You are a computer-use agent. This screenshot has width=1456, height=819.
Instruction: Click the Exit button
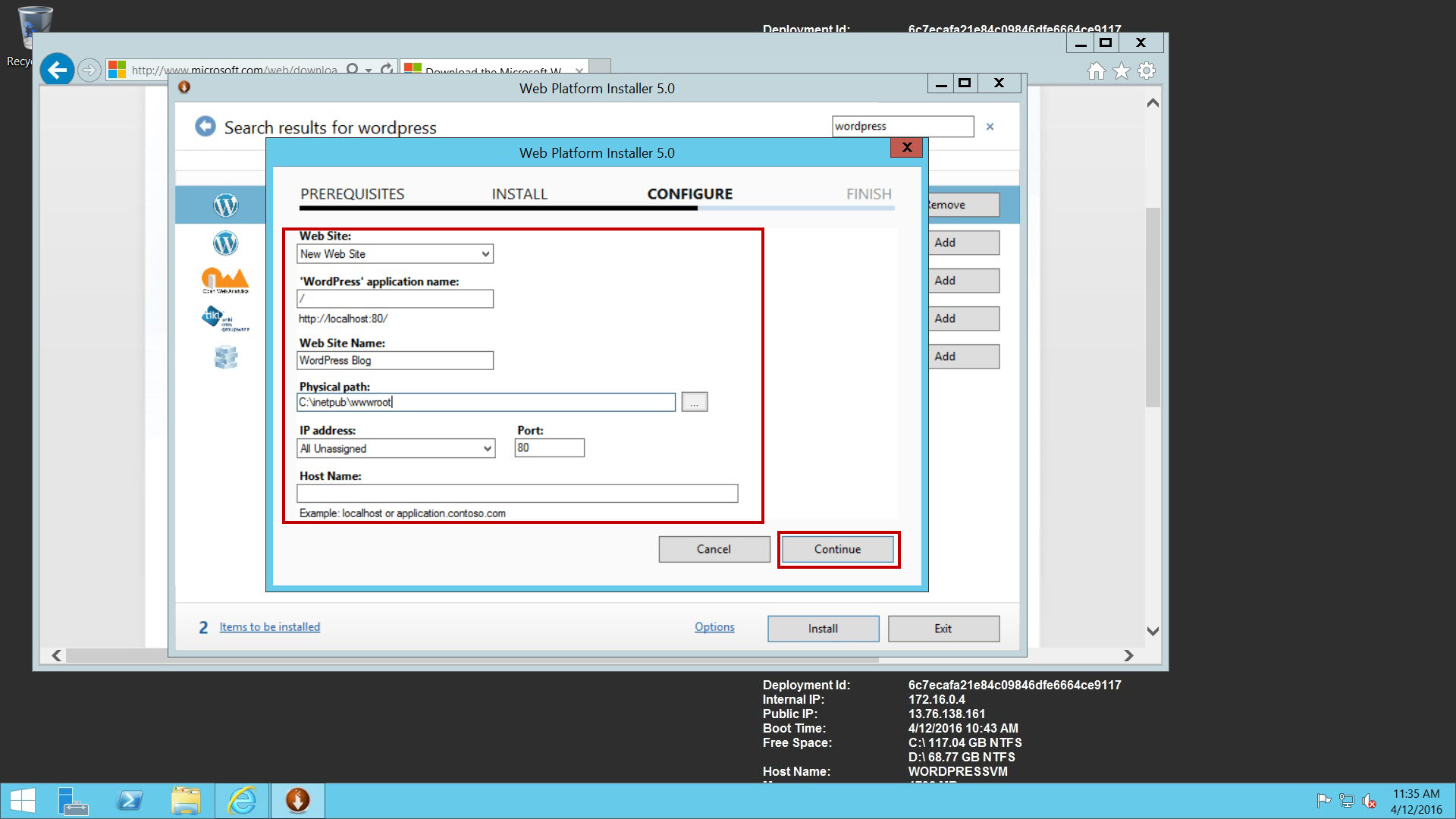tap(943, 629)
